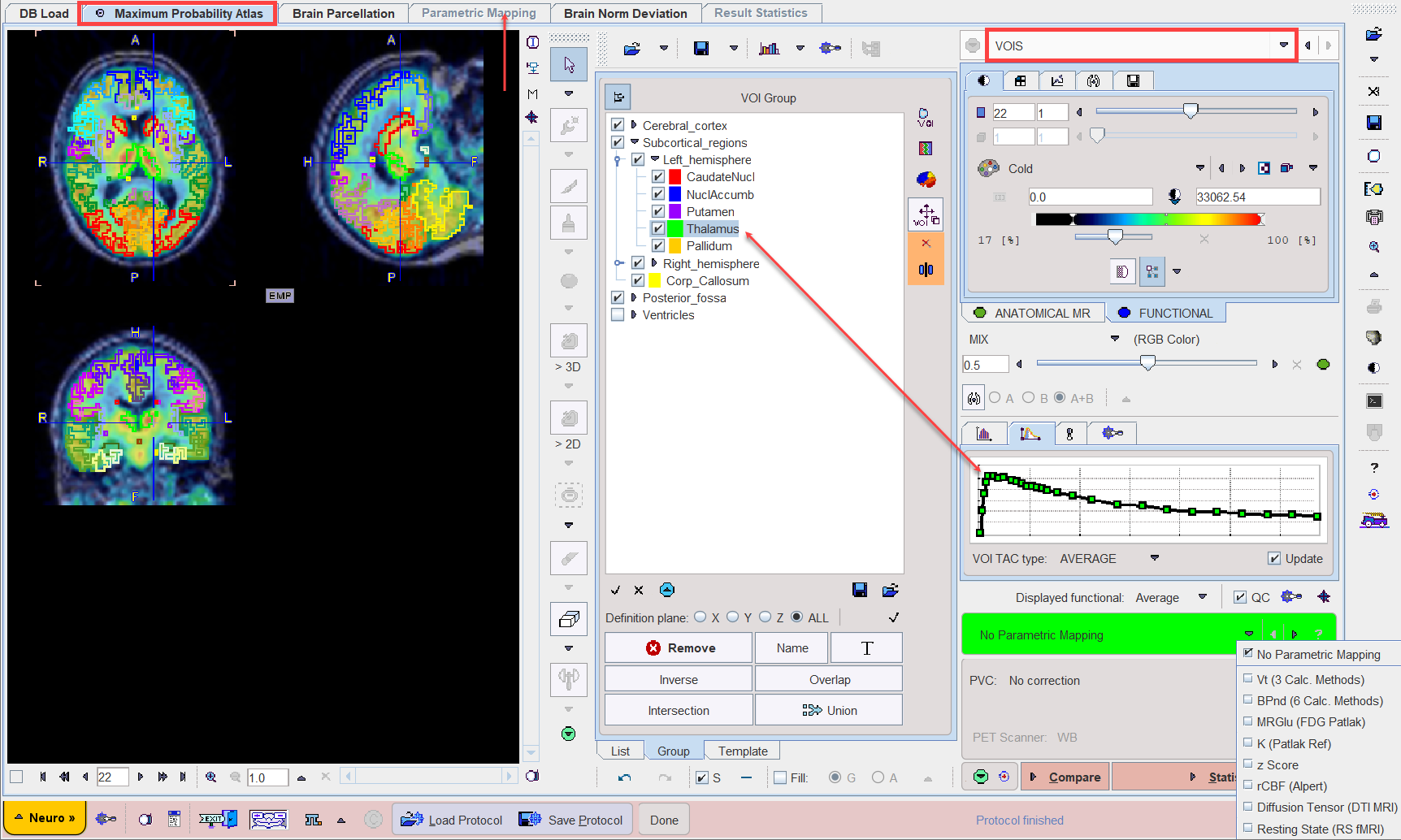Screen dimensions: 1401x840
Task: Select the ALL definition plane radio
Action: point(796,617)
